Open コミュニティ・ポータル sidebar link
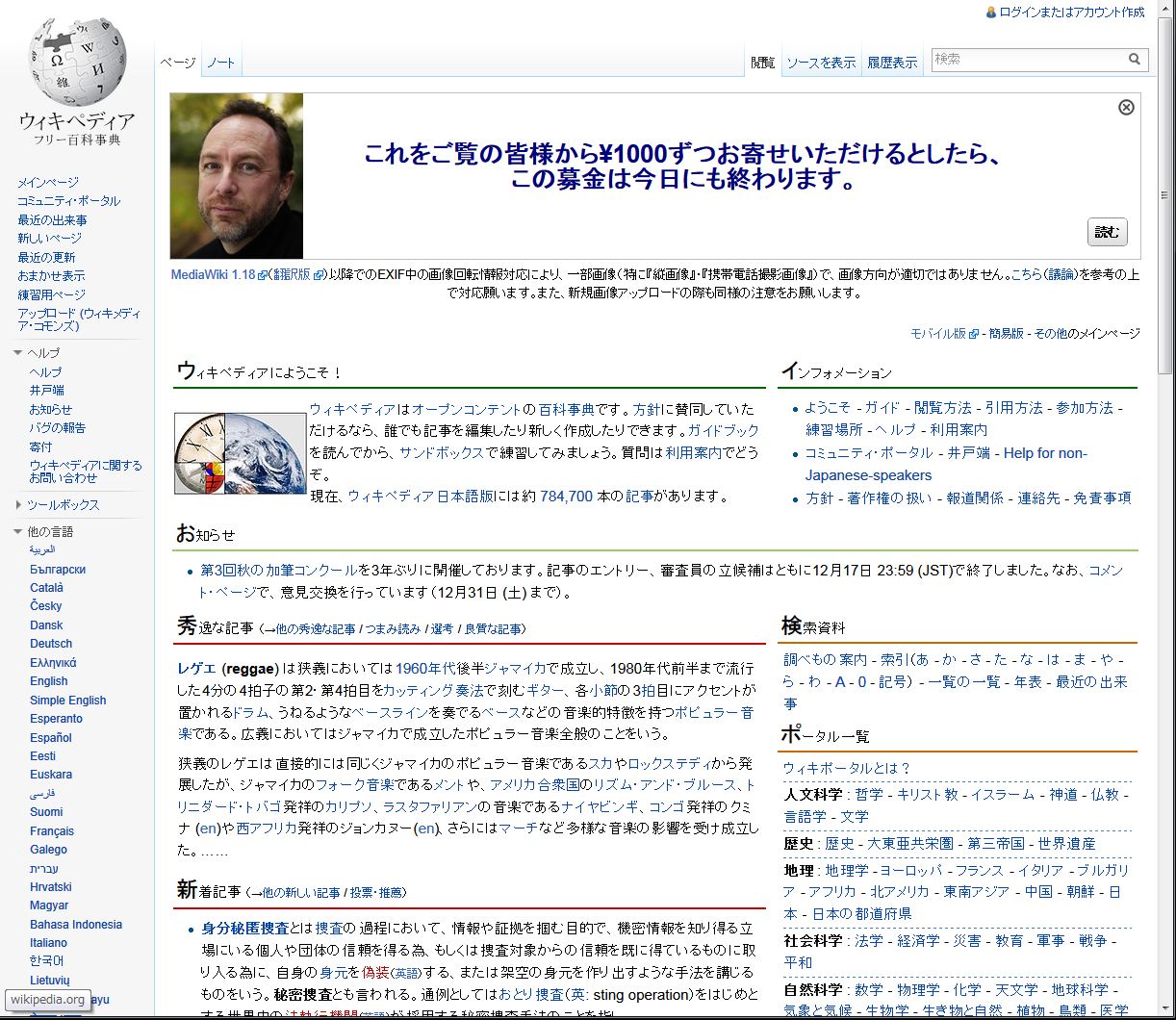Viewport: 1176px width, 1020px height. (x=69, y=201)
